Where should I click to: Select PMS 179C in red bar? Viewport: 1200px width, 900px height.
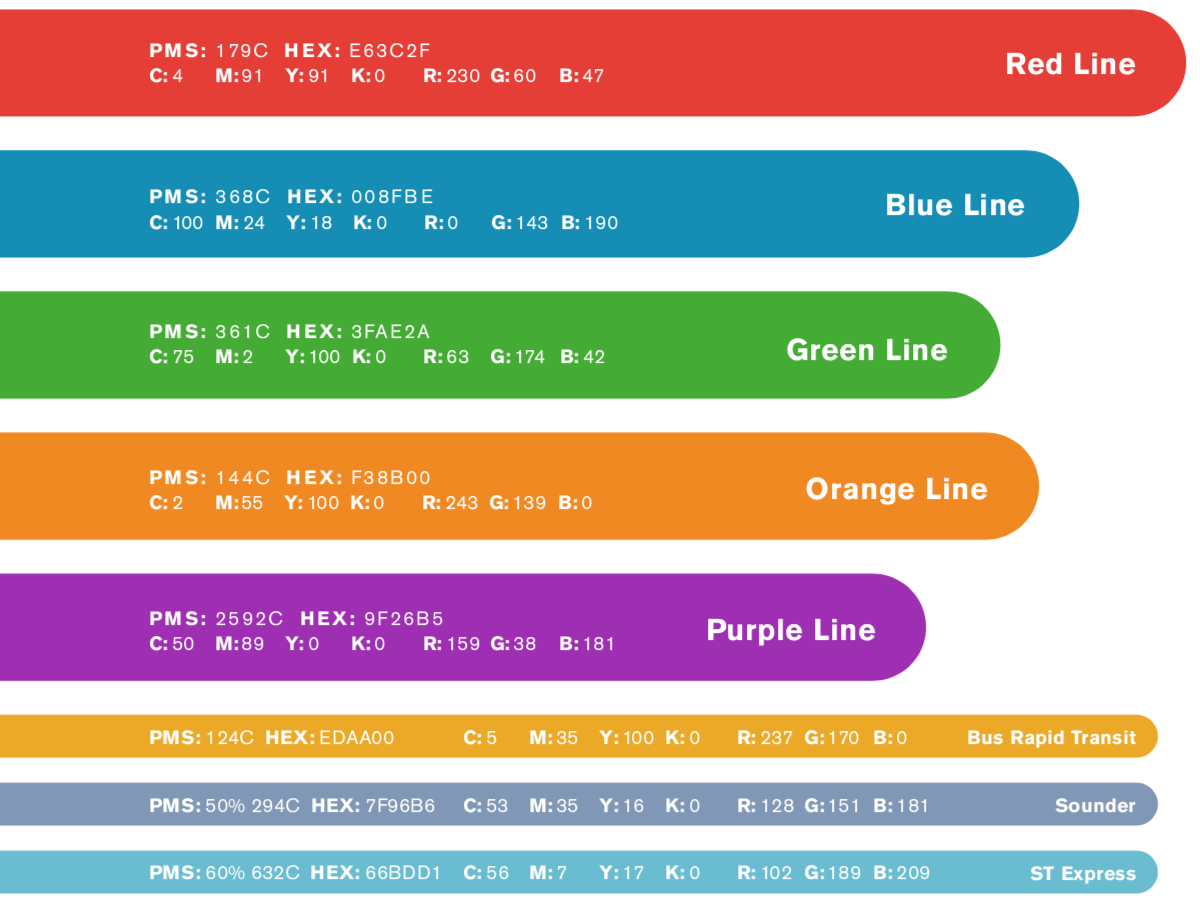tap(211, 50)
